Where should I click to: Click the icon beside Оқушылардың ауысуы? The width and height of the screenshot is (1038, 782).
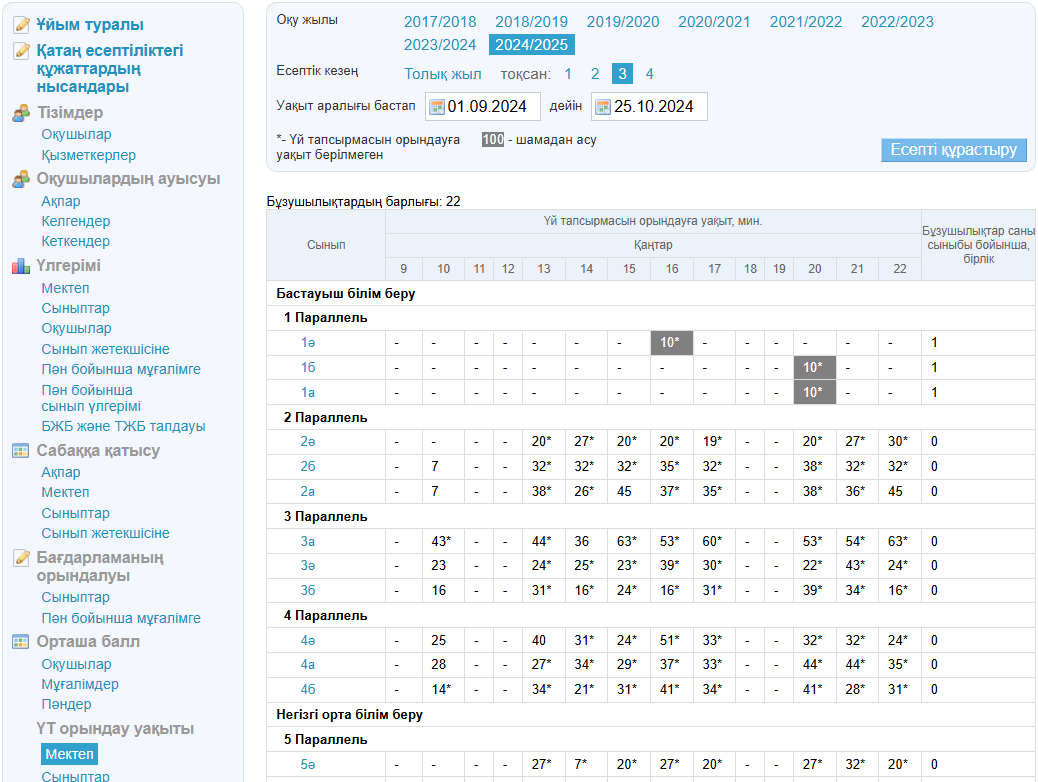tap(21, 179)
